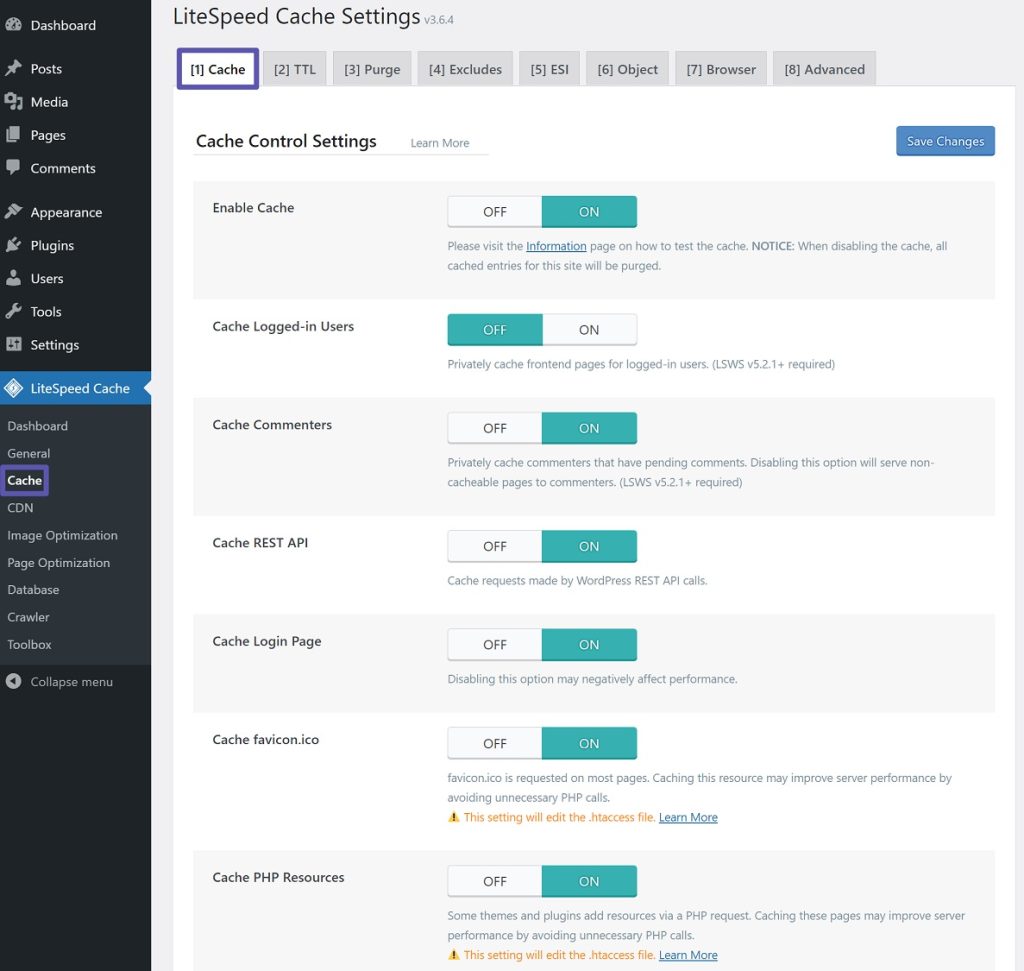
Task: Click the Comments speech bubble icon
Action: pyautogui.click(x=13, y=167)
